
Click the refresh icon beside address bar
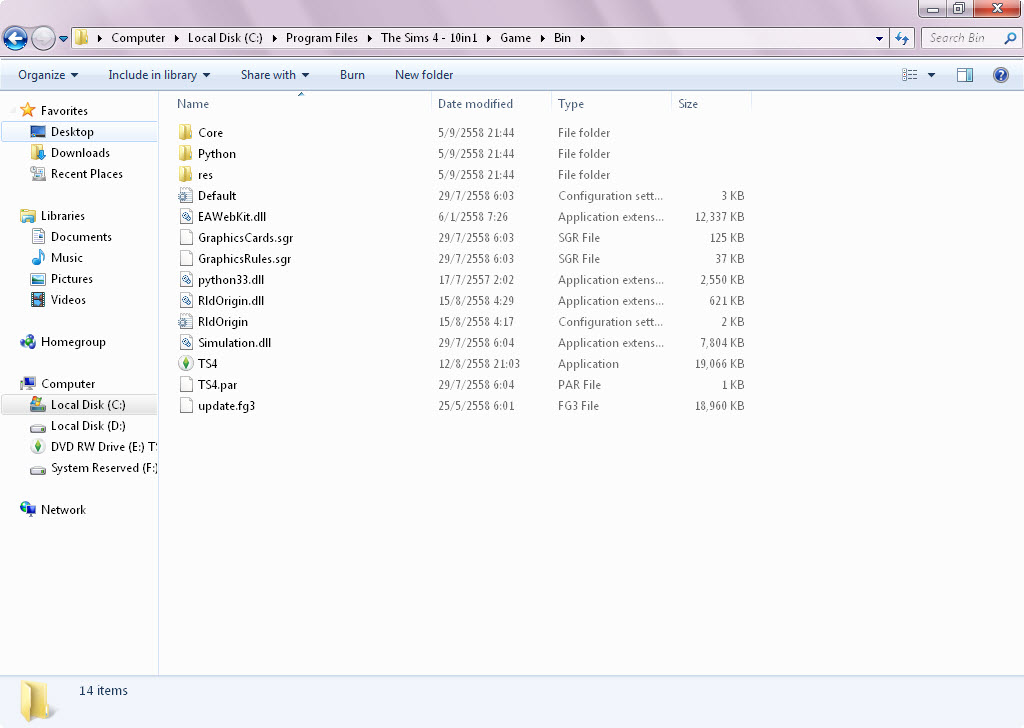902,38
